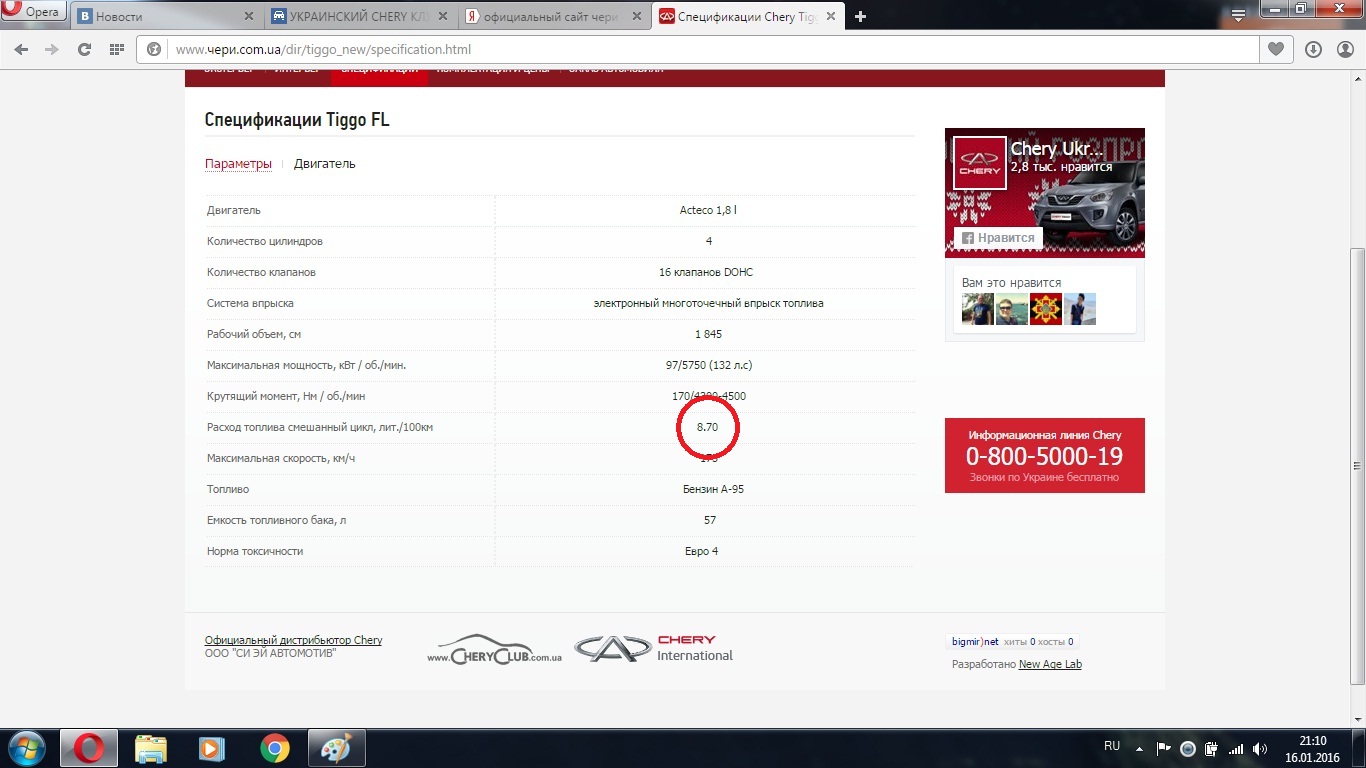This screenshot has width=1366, height=768.
Task: Click the round tray icon beside the flag
Action: (1188, 748)
